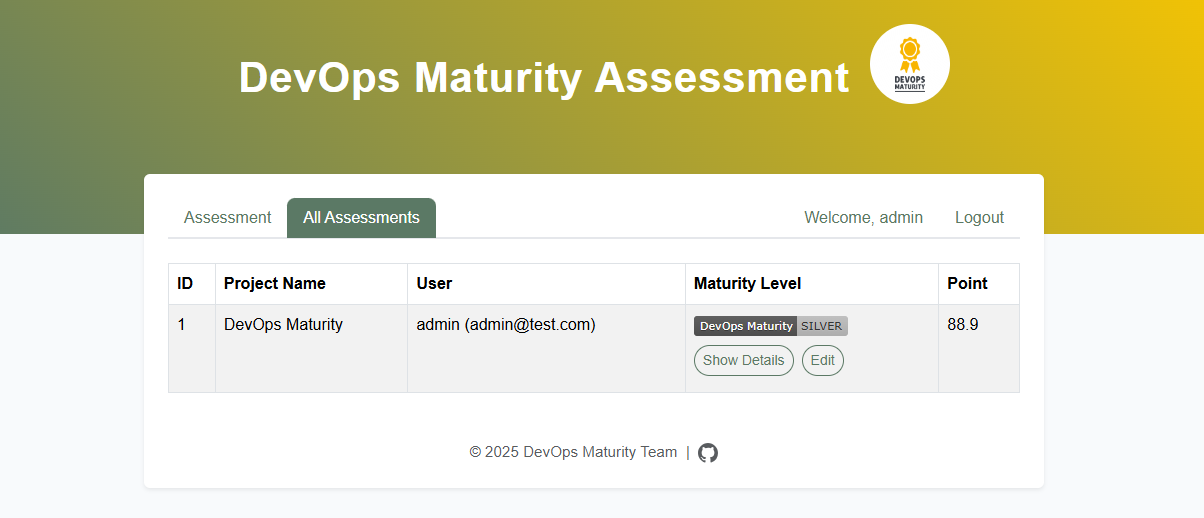Screen dimensions: 1204x518
Task: Click the DevOps Maturity SILVER badge
Action: point(771,326)
